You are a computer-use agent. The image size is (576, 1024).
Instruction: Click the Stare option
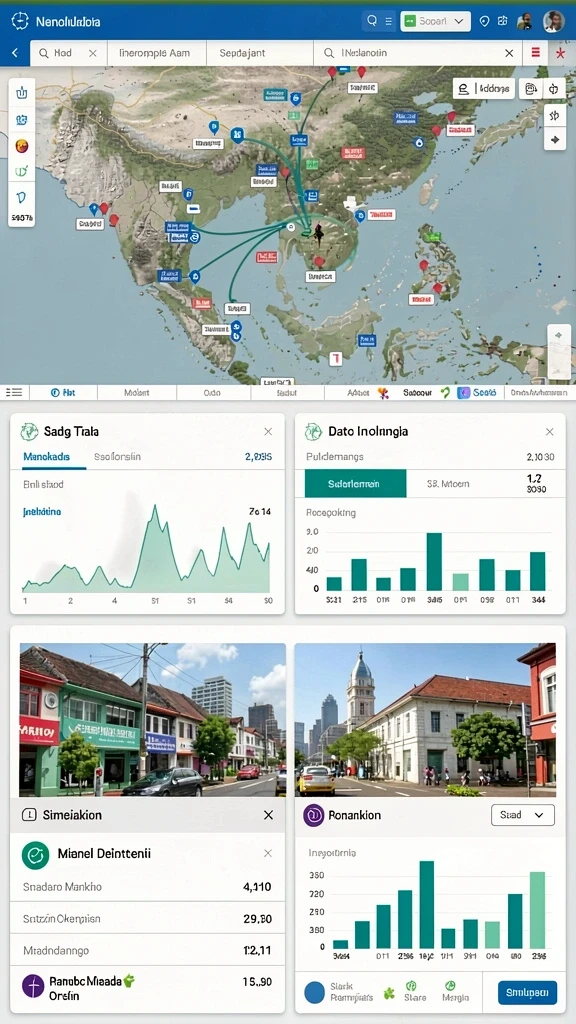[x=415, y=992]
